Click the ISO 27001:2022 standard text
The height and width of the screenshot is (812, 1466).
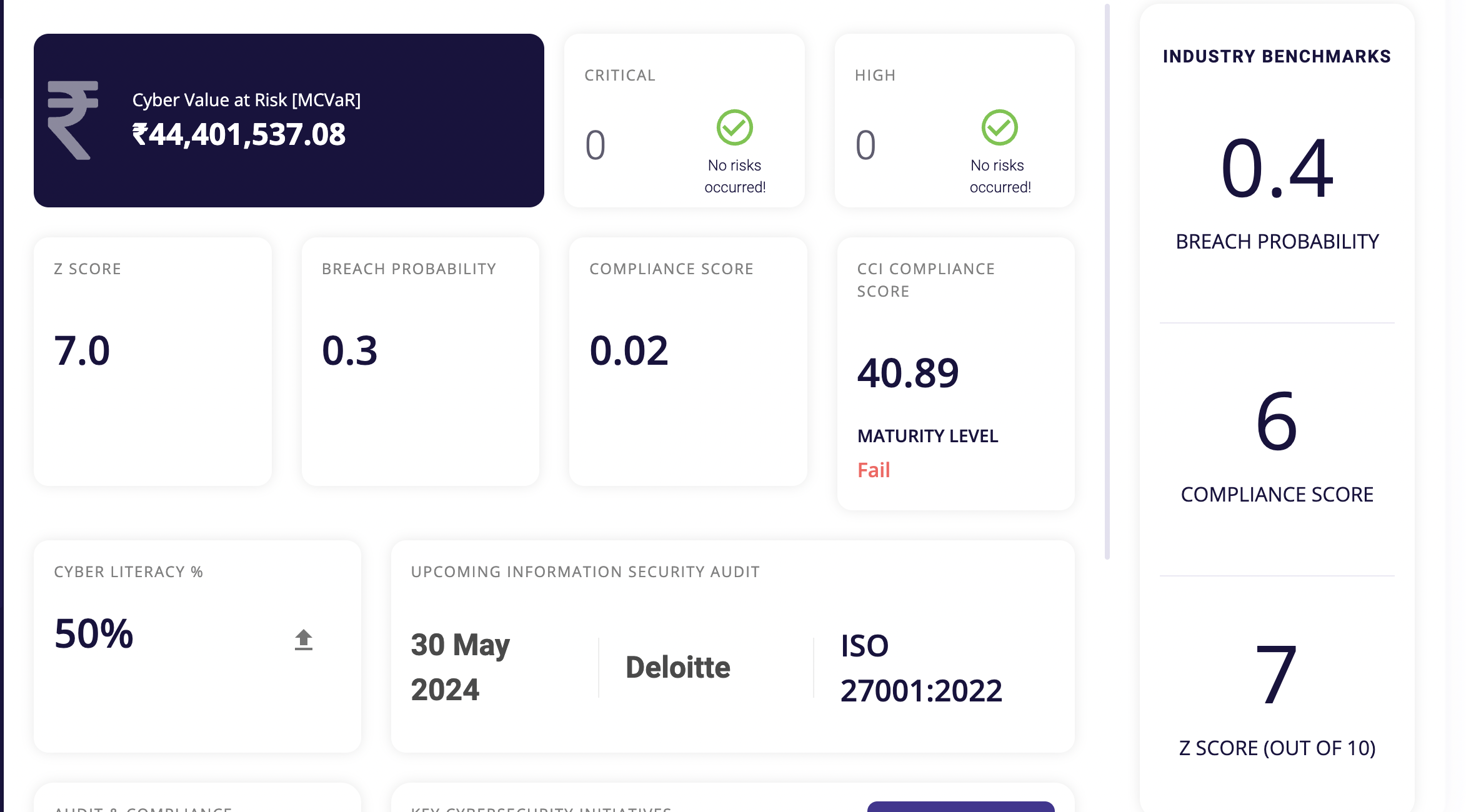(920, 667)
